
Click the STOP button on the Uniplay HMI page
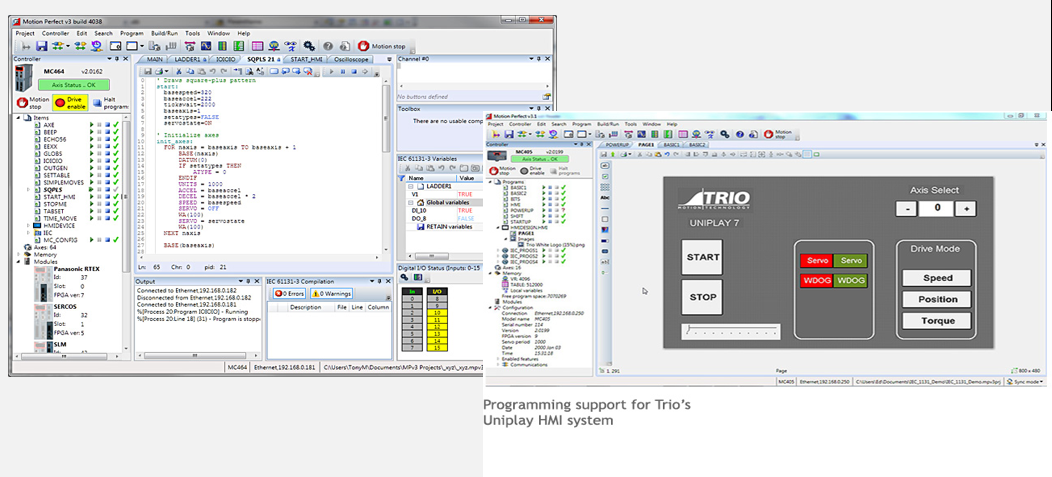pyautogui.click(x=703, y=297)
